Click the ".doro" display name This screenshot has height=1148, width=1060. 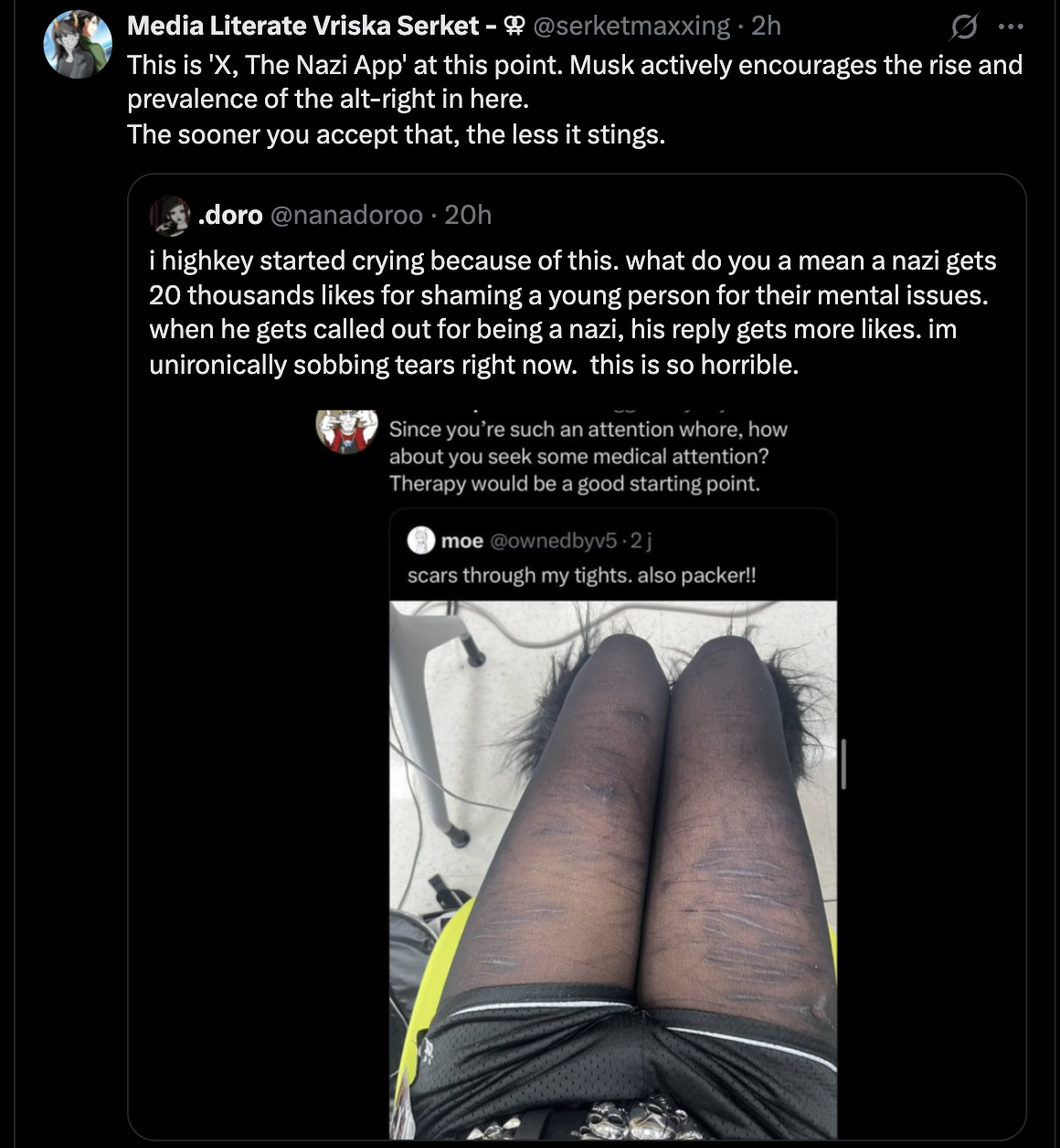point(230,215)
